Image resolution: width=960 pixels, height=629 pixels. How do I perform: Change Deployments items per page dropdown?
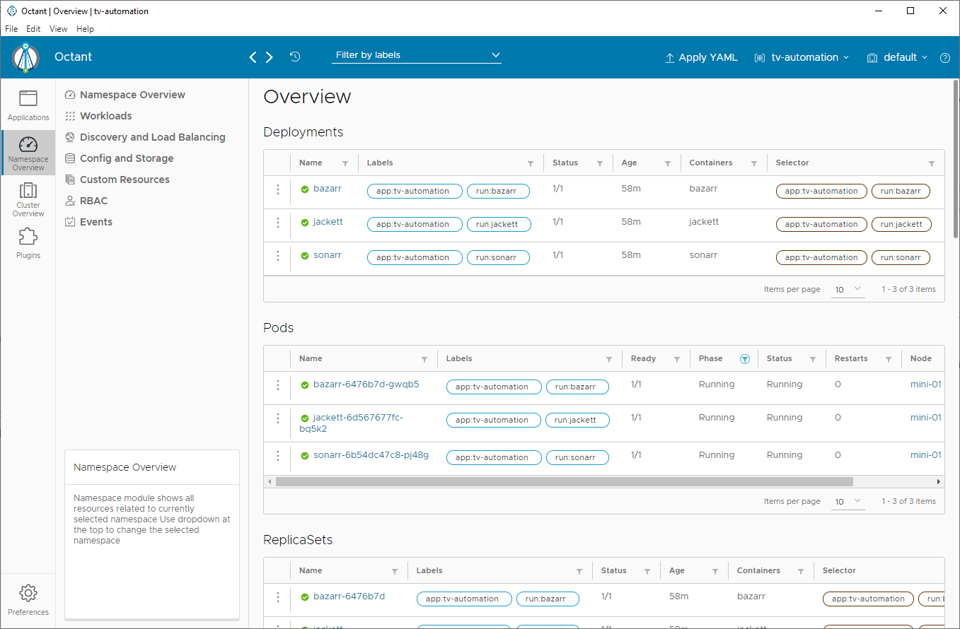point(847,290)
